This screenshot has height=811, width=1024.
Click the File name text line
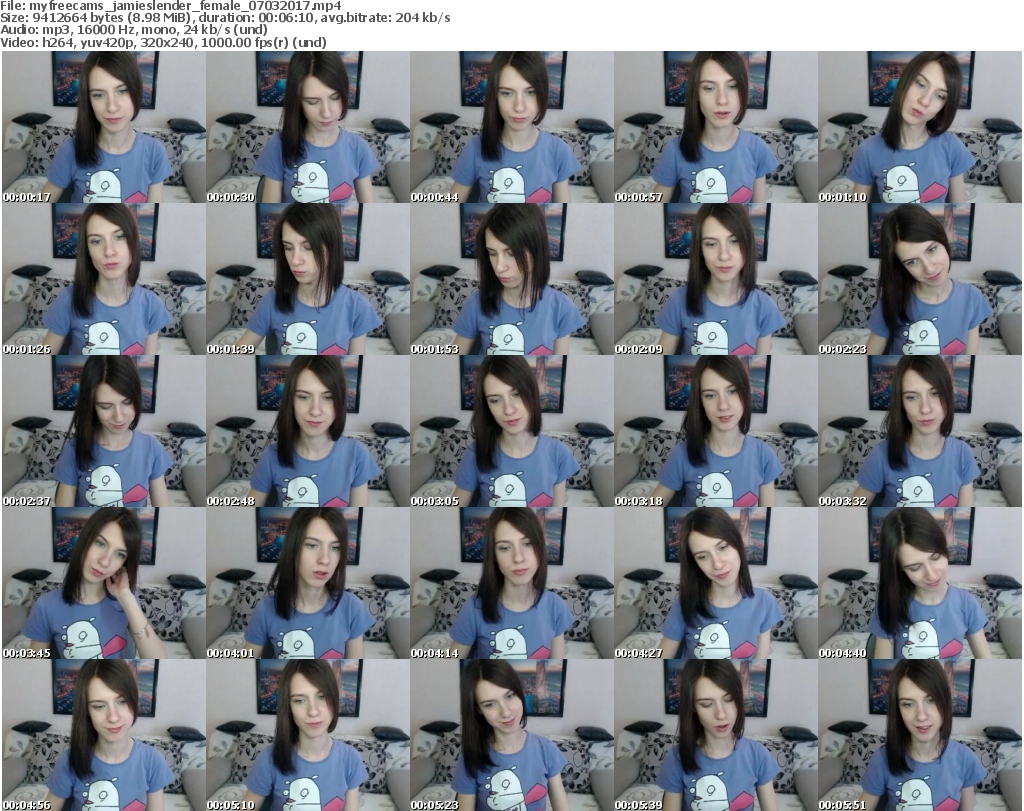coord(170,6)
